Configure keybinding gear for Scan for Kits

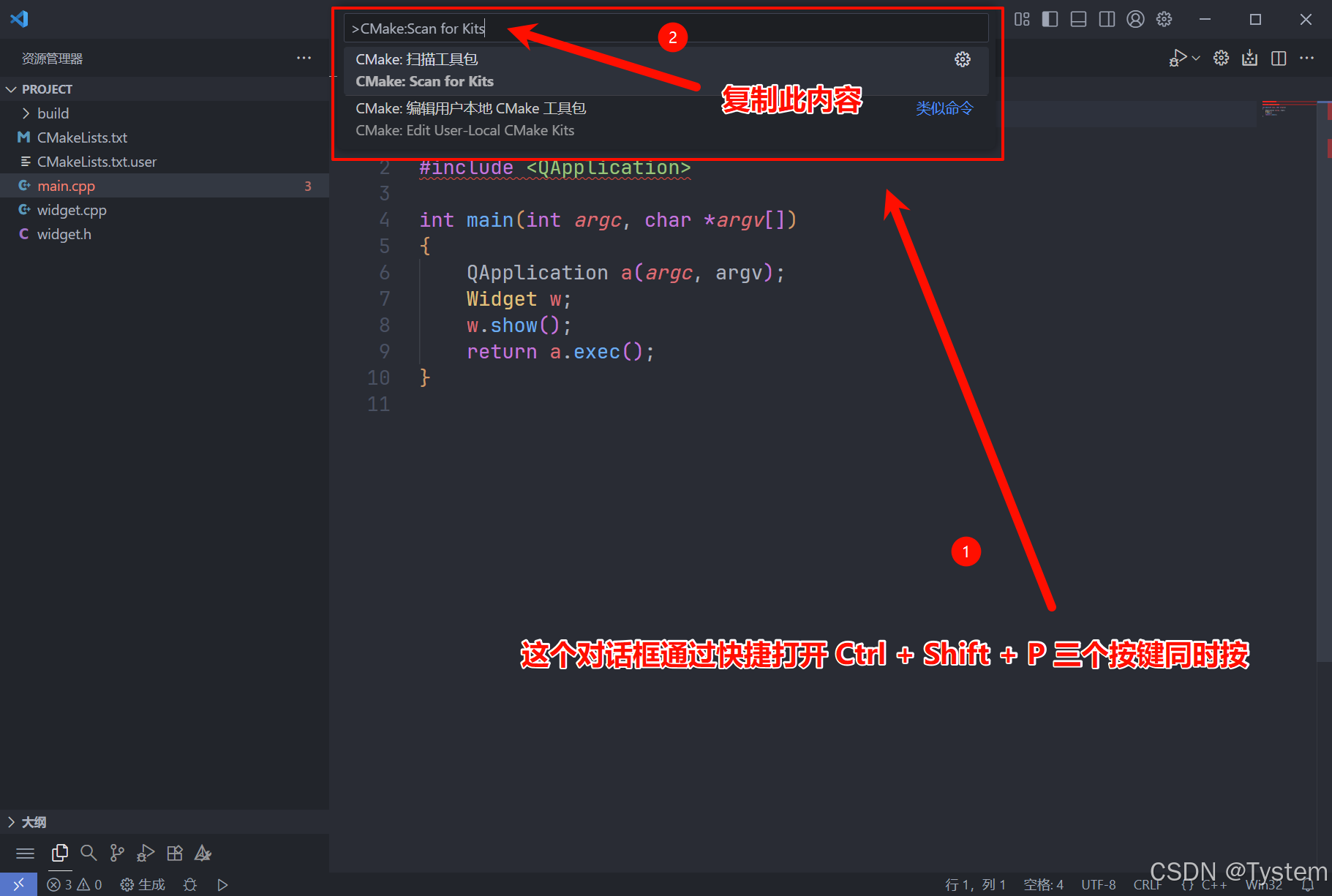click(x=963, y=59)
